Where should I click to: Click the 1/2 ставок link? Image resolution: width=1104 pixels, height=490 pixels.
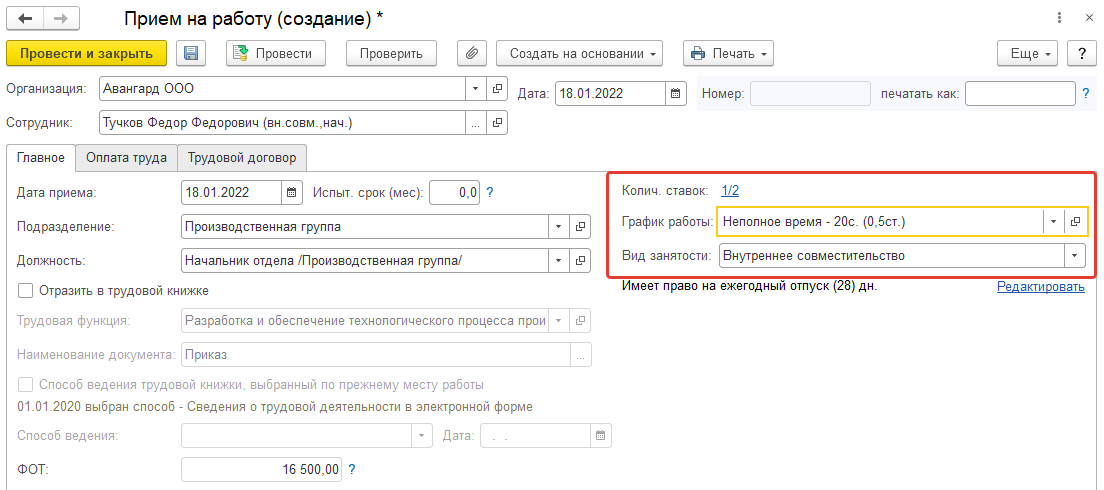coord(730,190)
